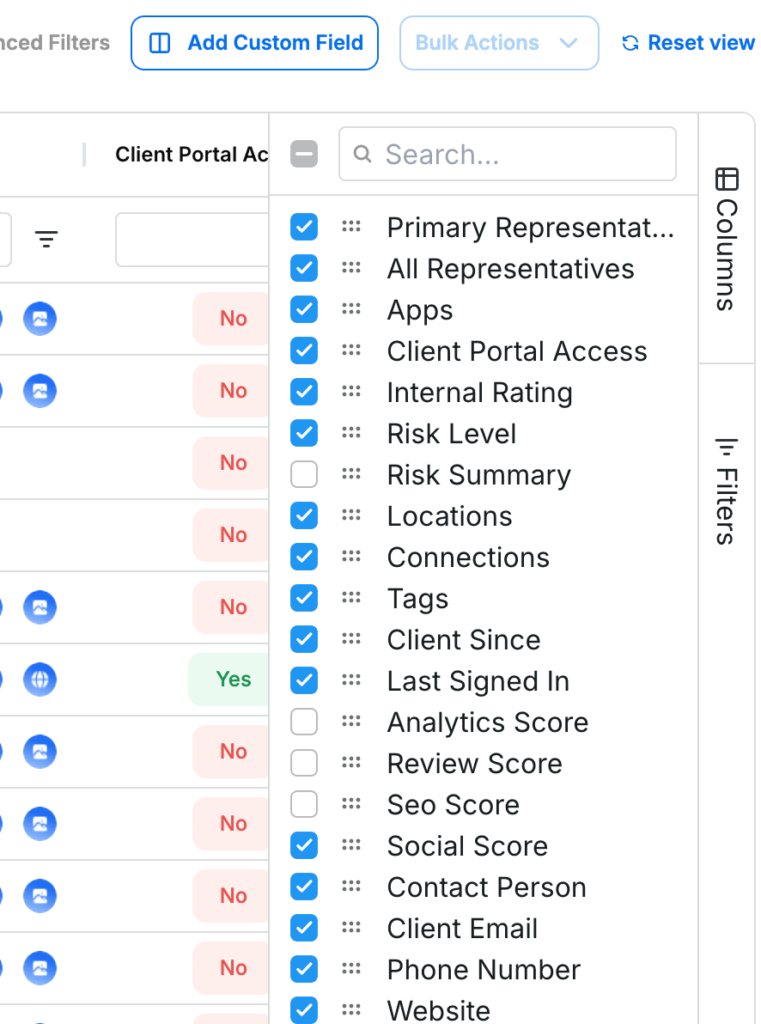Open the Filters side tab
761x1024 pixels.
tap(727, 491)
